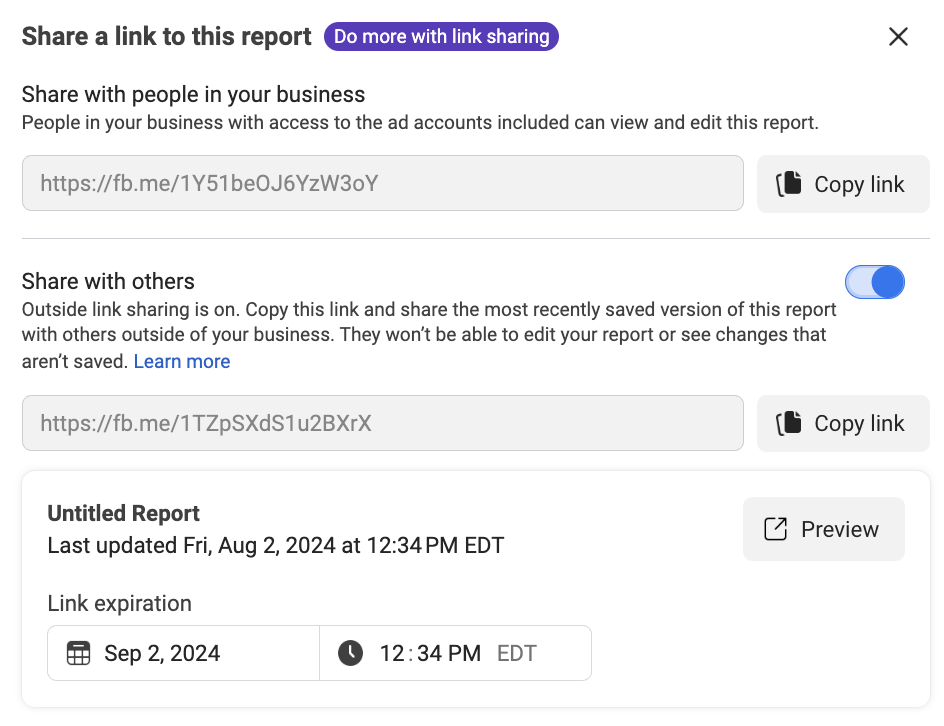This screenshot has height=726, width=944.
Task: Select the hour value 12 in expiration time
Action: pyautogui.click(x=392, y=653)
